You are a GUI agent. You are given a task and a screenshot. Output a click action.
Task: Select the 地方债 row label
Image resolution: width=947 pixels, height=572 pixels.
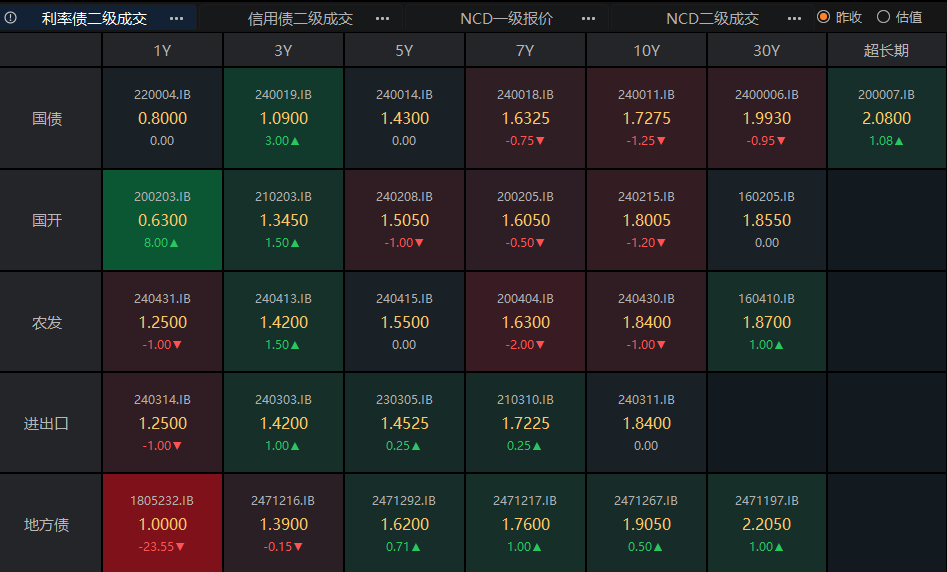coord(47,524)
